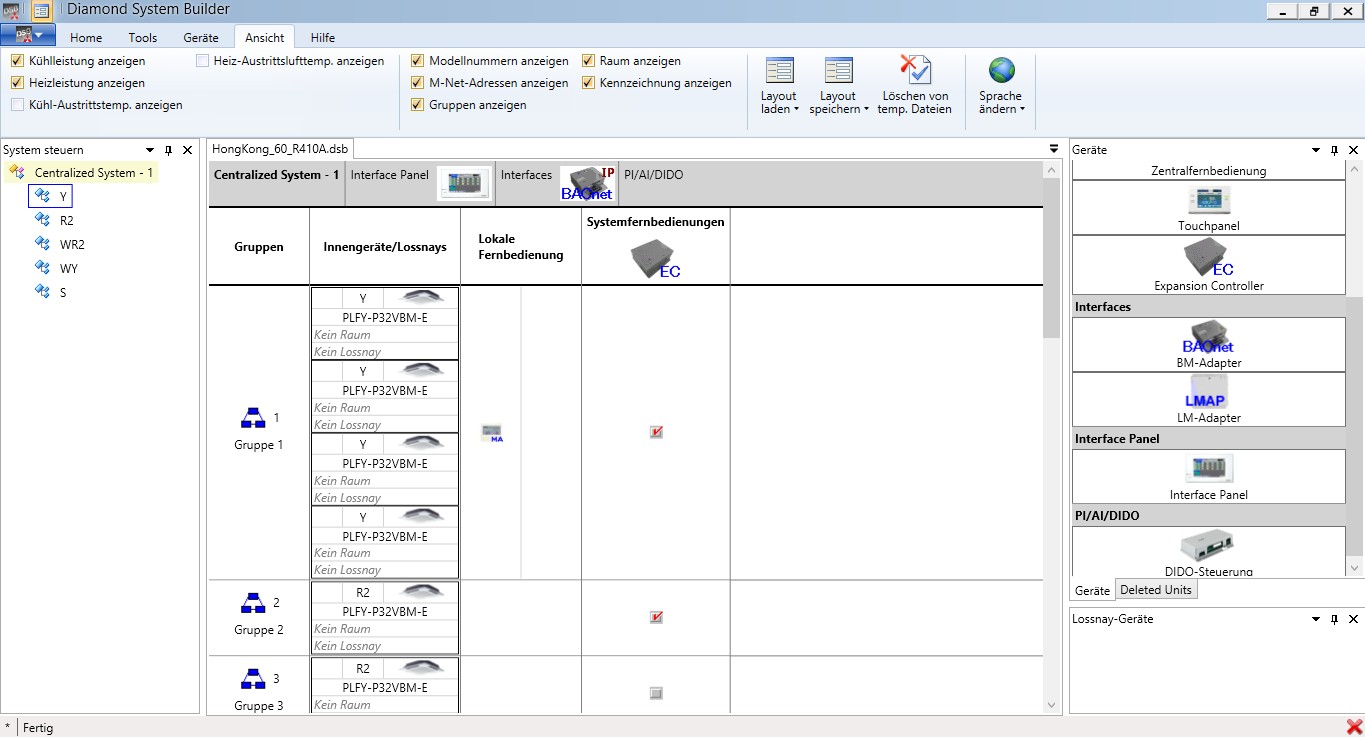Uncheck the Gruppe 2 system remote checkbox
The height and width of the screenshot is (737, 1365).
656,618
